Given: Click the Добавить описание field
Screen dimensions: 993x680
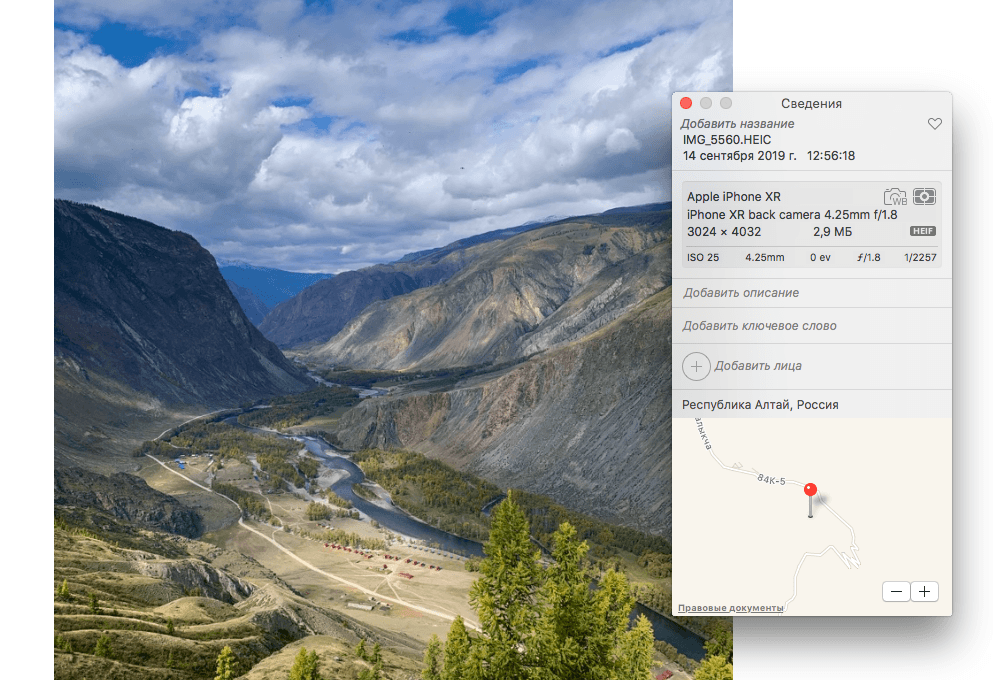Looking at the screenshot, I should [741, 293].
